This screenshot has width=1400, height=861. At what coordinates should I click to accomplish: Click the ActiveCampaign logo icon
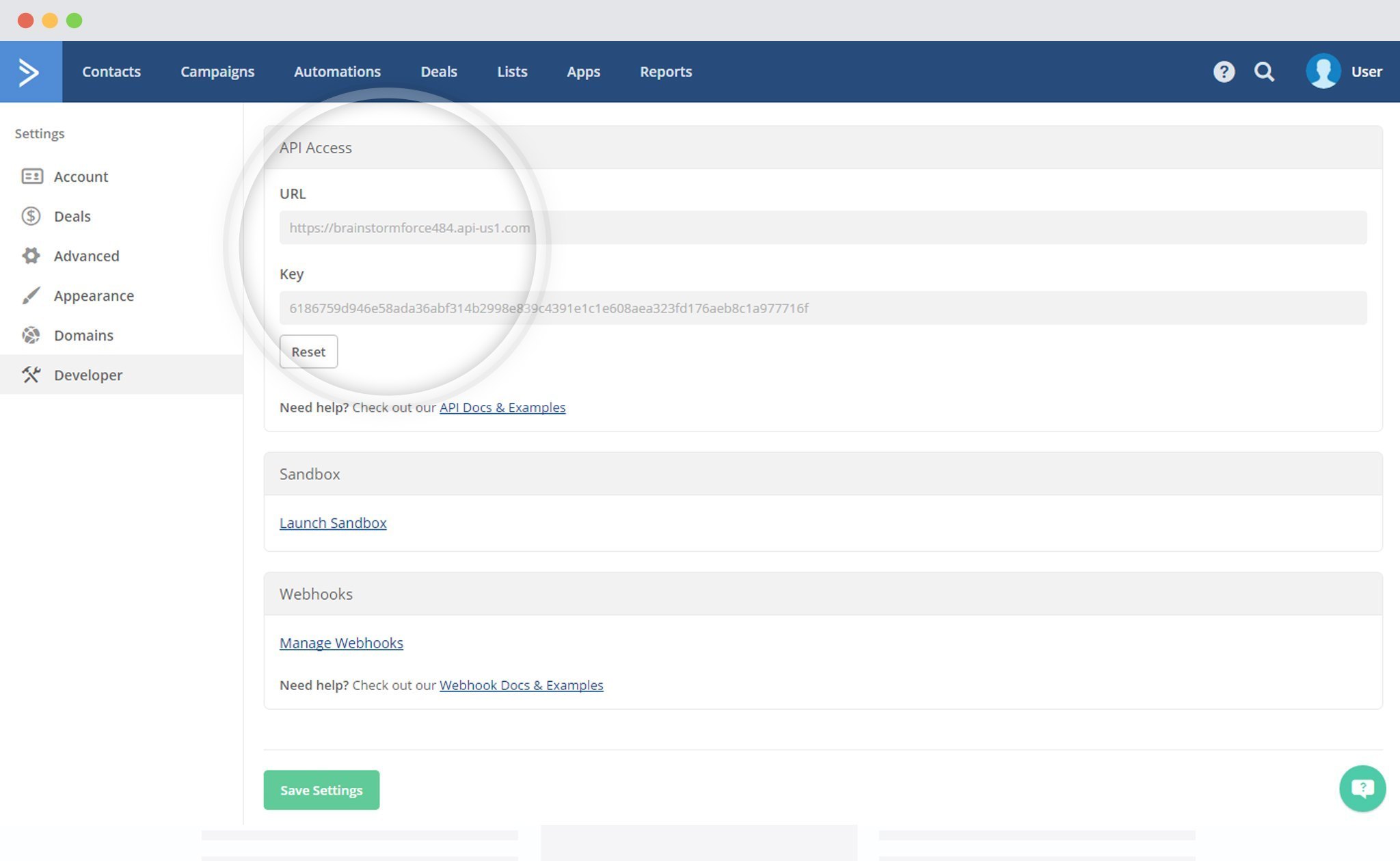pos(30,72)
